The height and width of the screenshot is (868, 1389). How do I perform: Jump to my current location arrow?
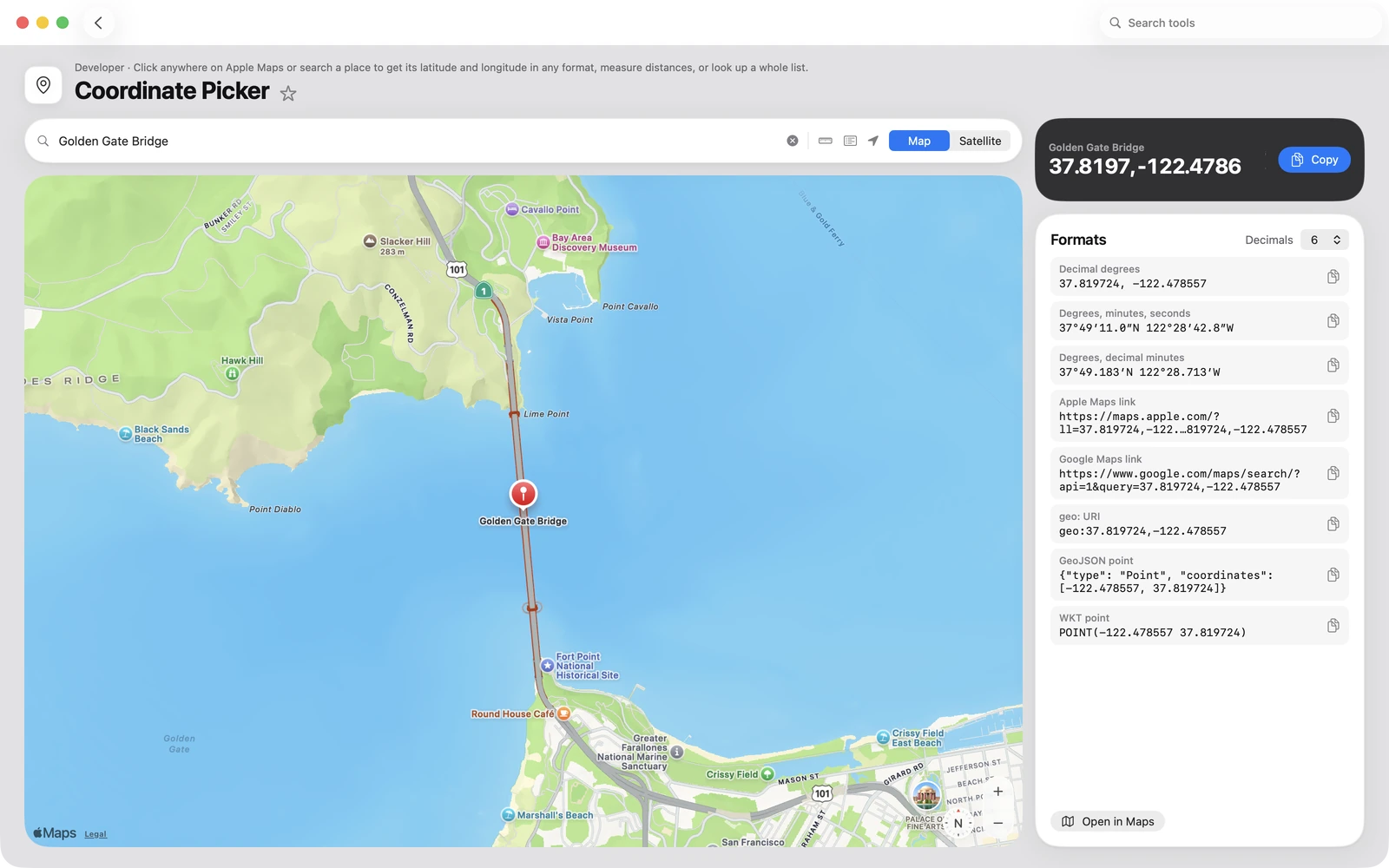click(873, 141)
